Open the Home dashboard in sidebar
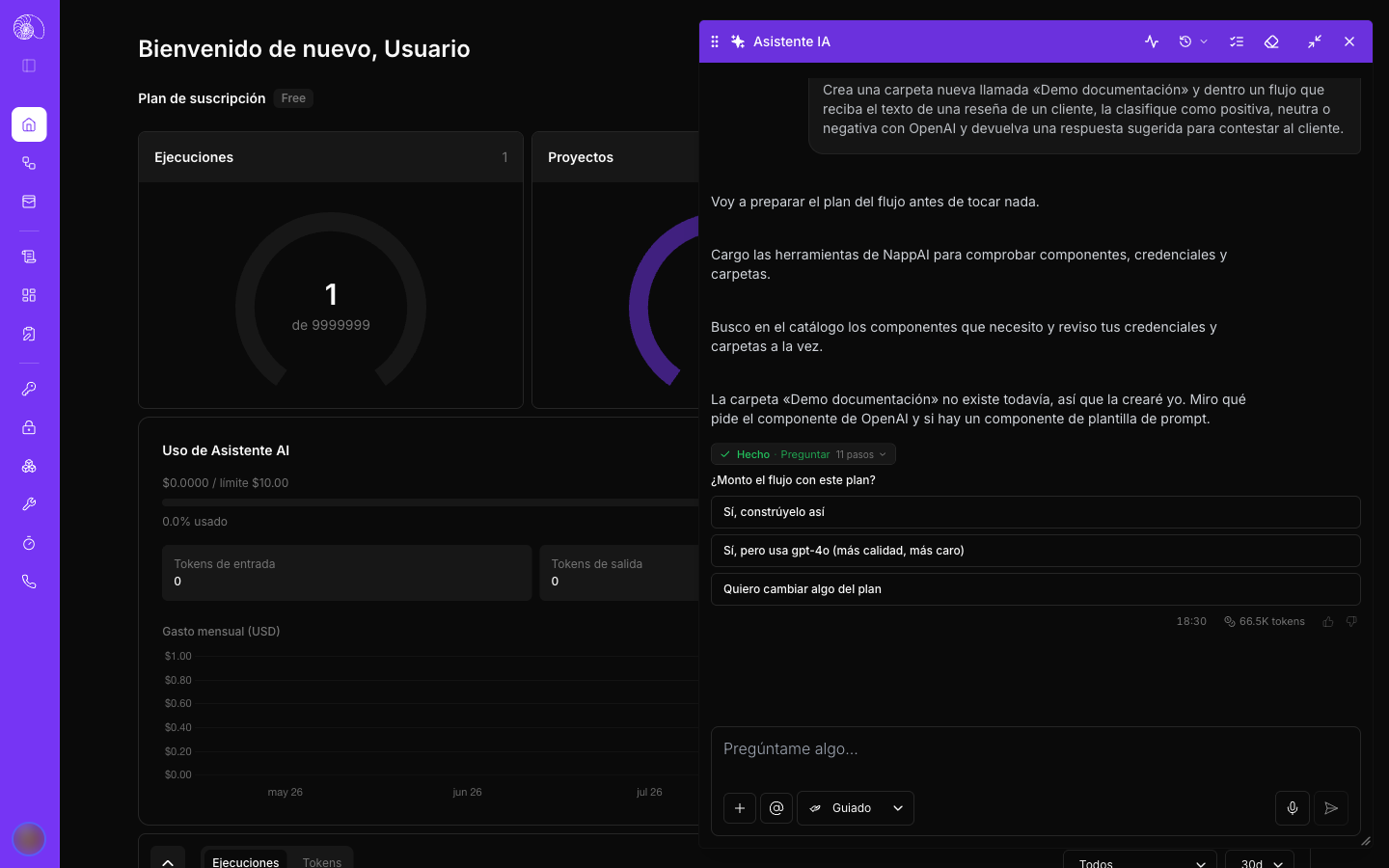This screenshot has width=1389, height=868. pyautogui.click(x=29, y=124)
